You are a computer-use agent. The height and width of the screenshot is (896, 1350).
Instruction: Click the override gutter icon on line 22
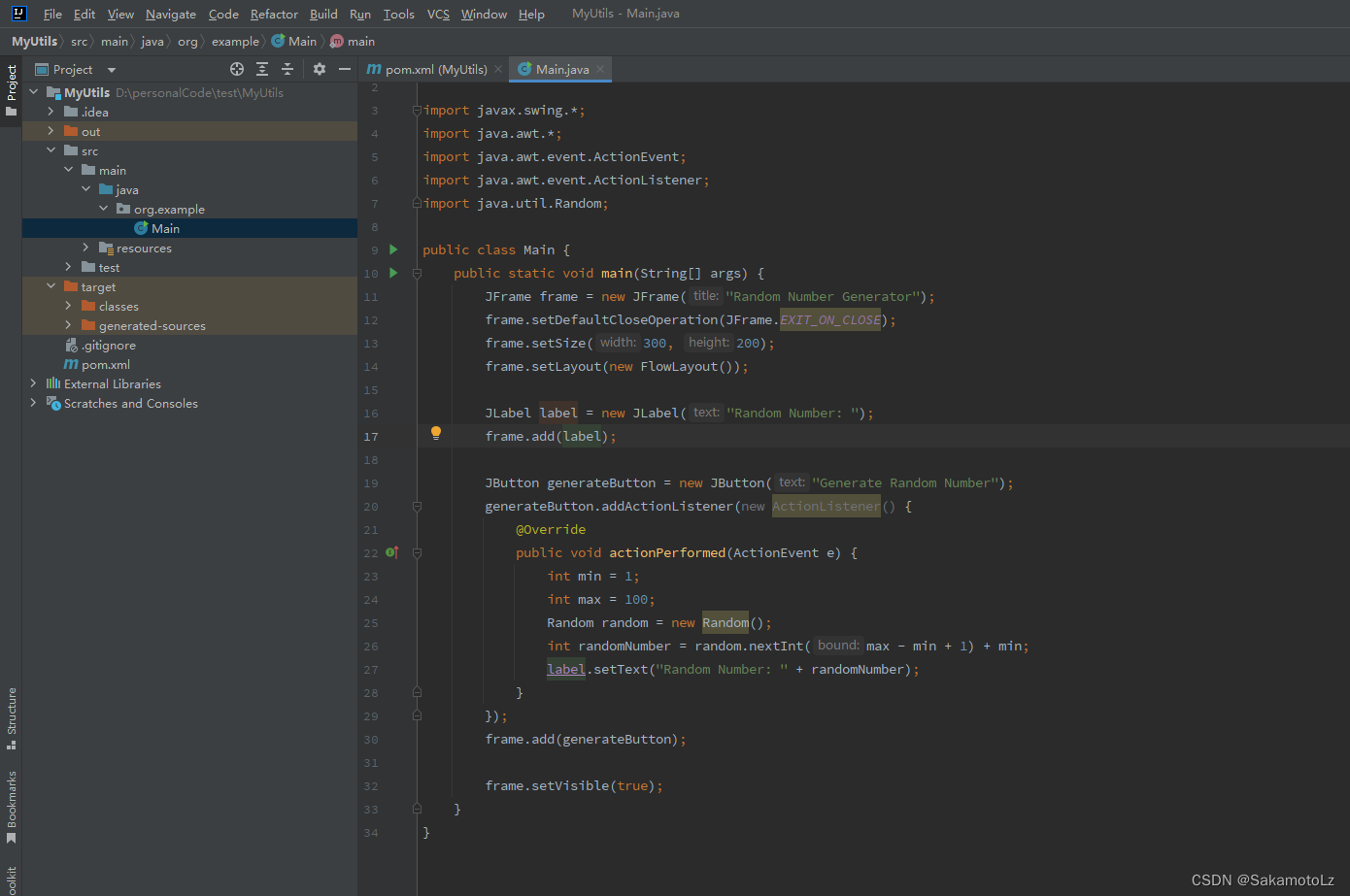click(x=391, y=552)
